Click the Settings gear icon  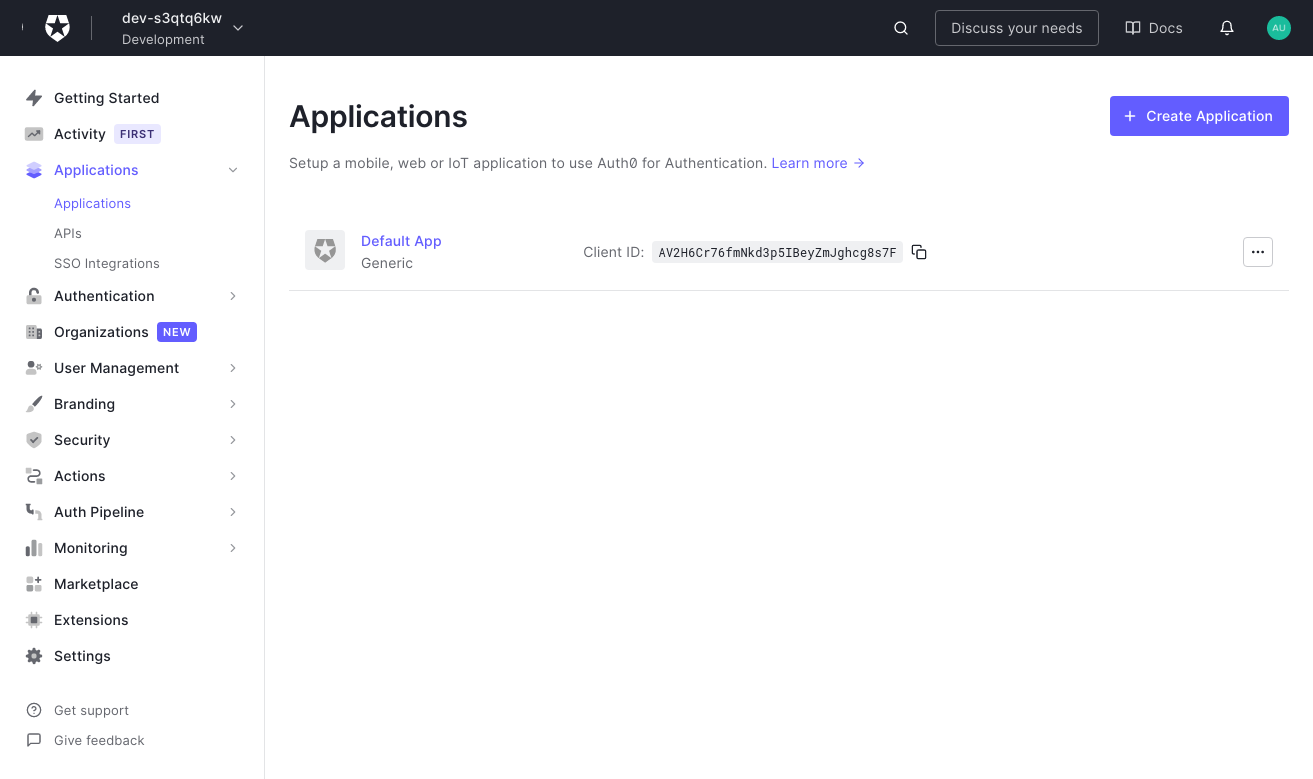(x=34, y=656)
